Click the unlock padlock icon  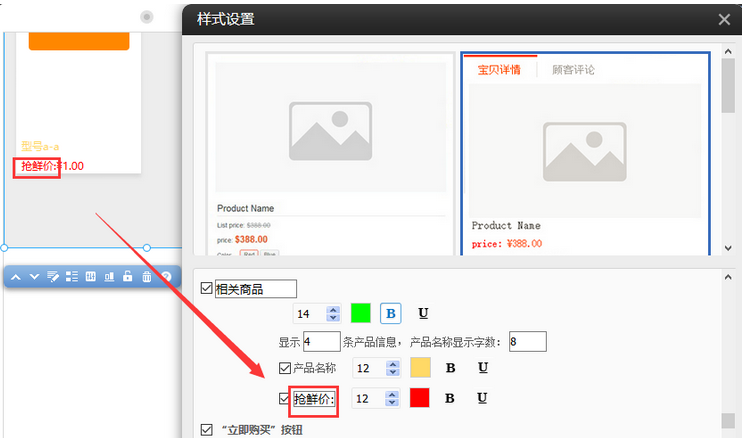(x=128, y=277)
